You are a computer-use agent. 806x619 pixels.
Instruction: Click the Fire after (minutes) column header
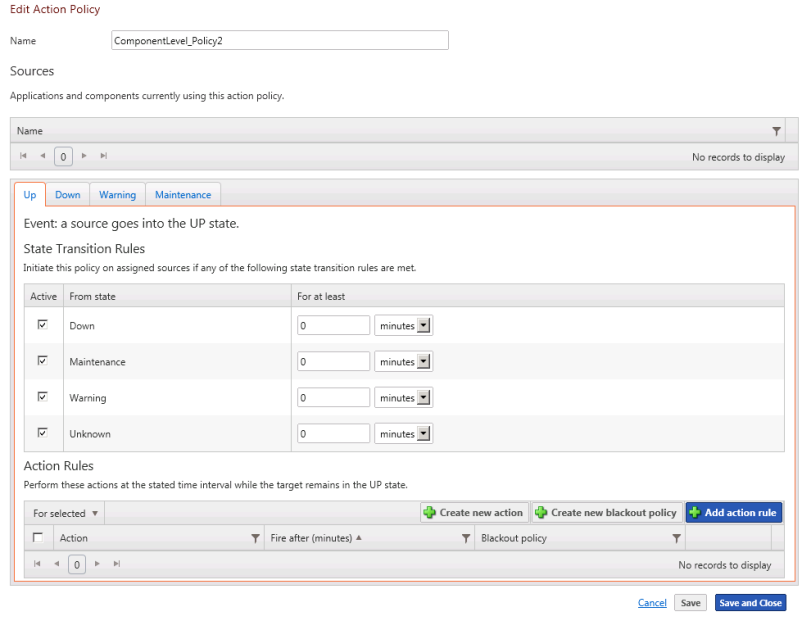(311, 538)
